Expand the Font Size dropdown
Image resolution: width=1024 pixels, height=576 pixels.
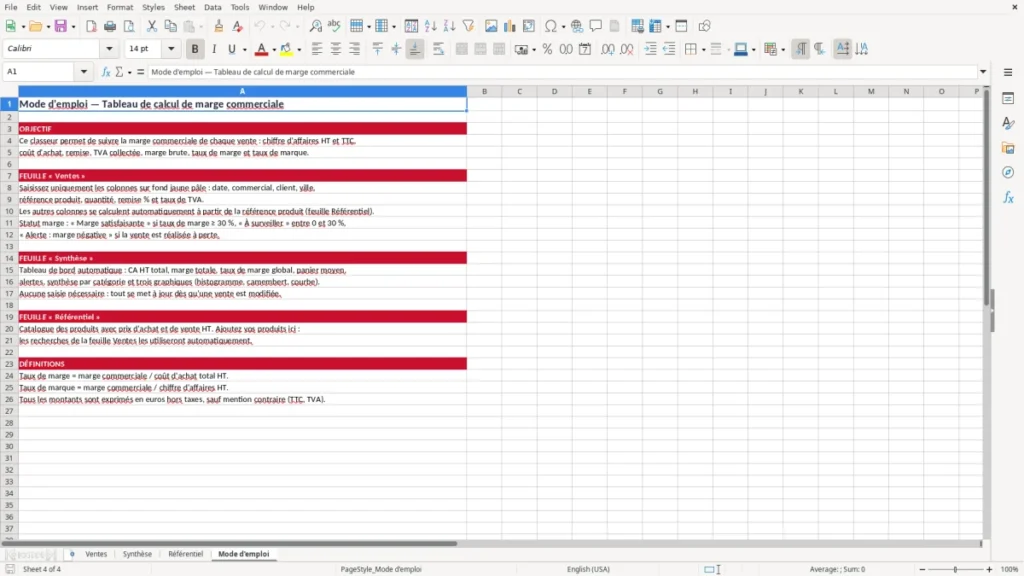click(171, 48)
